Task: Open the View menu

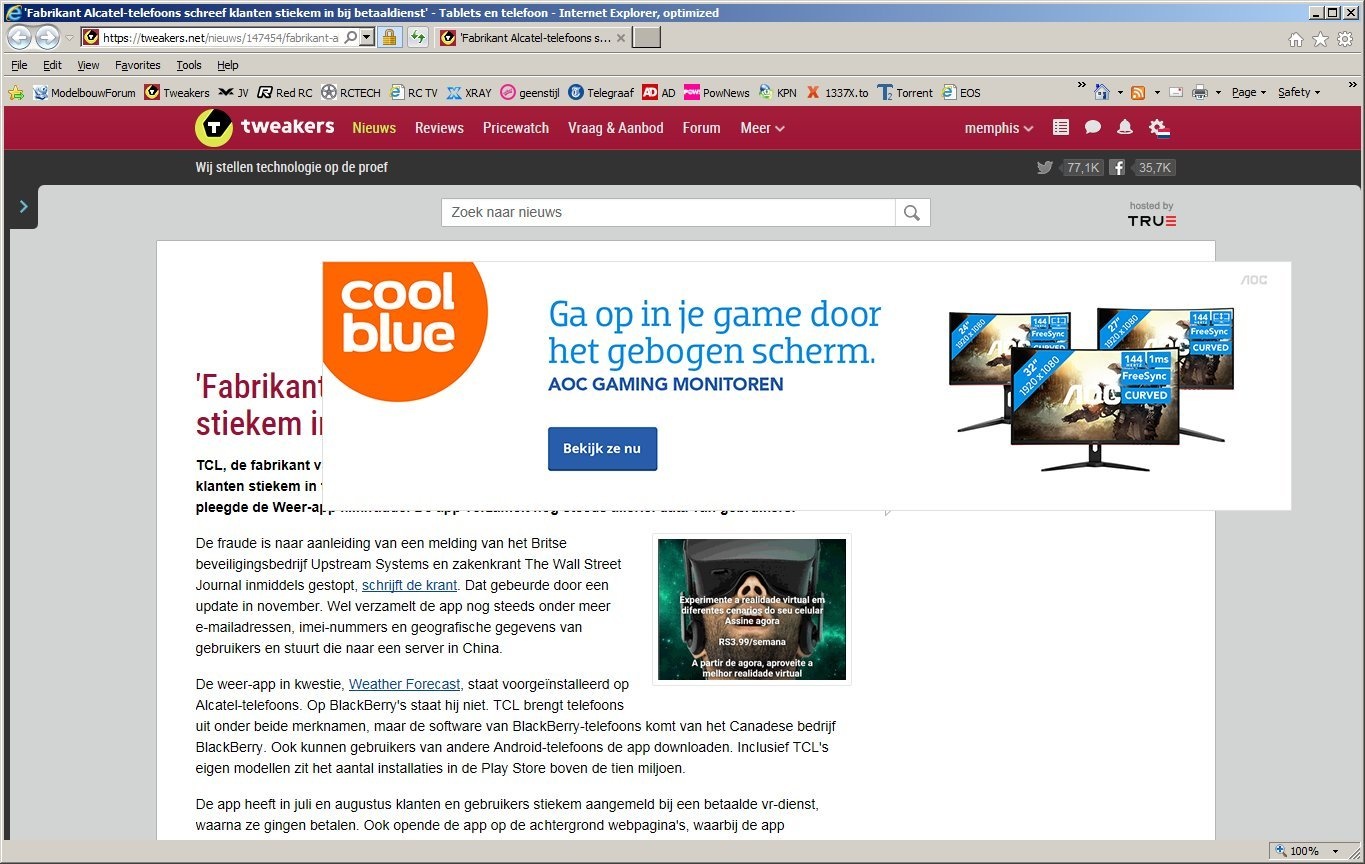Action: [x=88, y=65]
